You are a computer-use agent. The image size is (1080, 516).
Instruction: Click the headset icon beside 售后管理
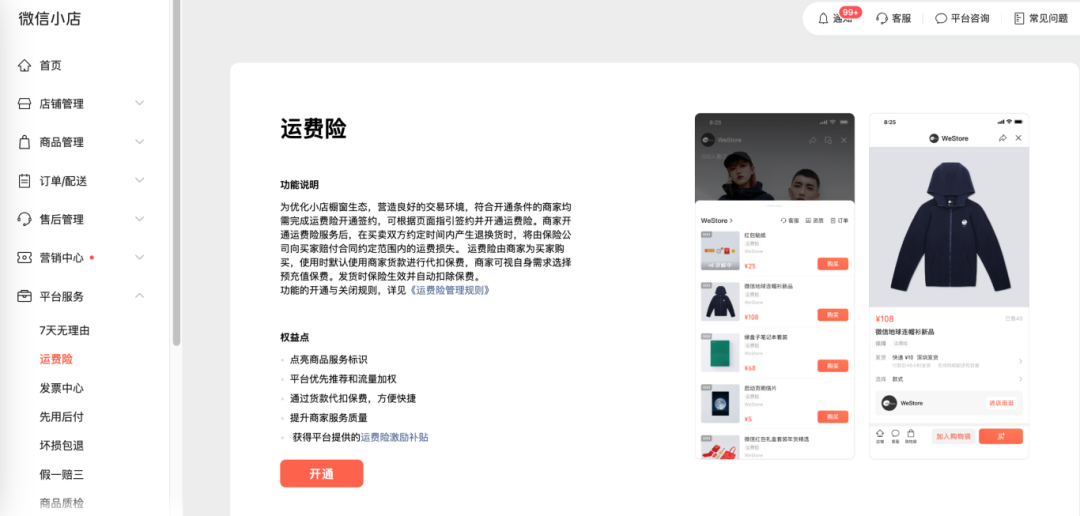point(24,220)
